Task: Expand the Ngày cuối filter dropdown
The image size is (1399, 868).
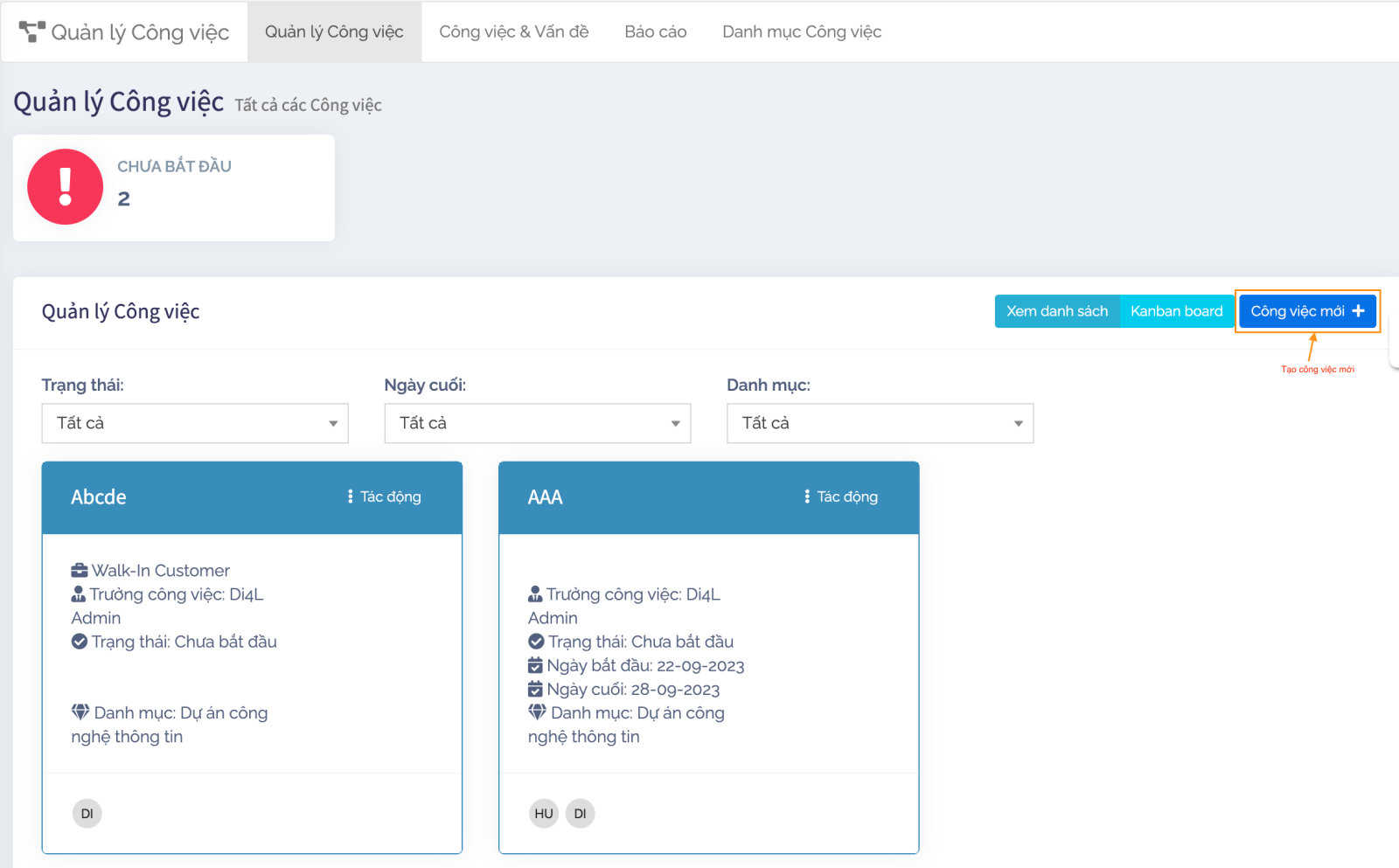Action: coord(537,423)
